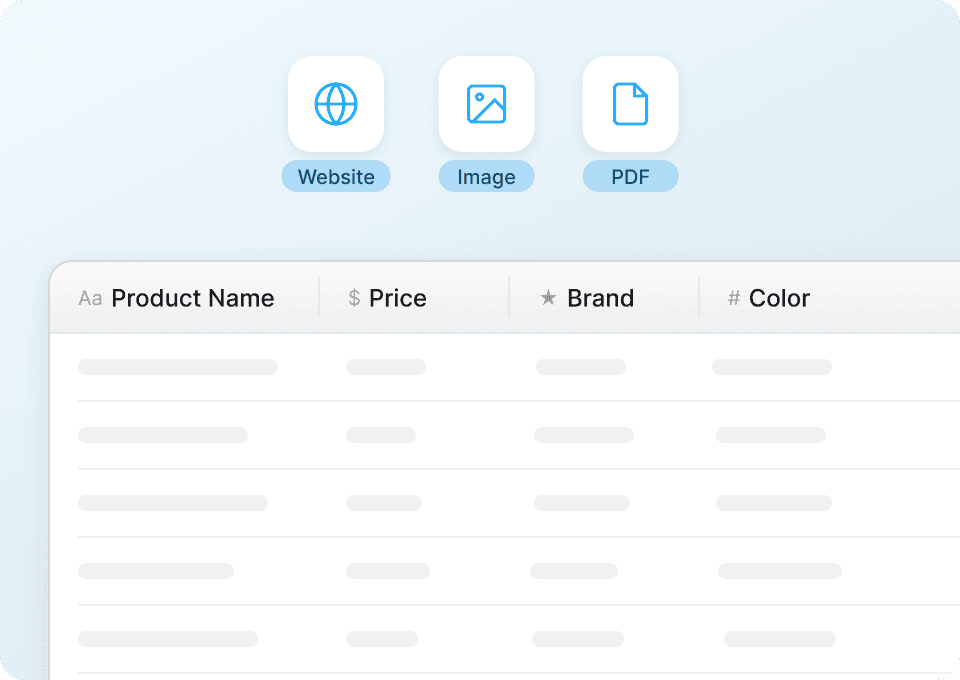Viewport: 960px width, 680px height.
Task: Select the Image label pill
Action: tap(486, 176)
